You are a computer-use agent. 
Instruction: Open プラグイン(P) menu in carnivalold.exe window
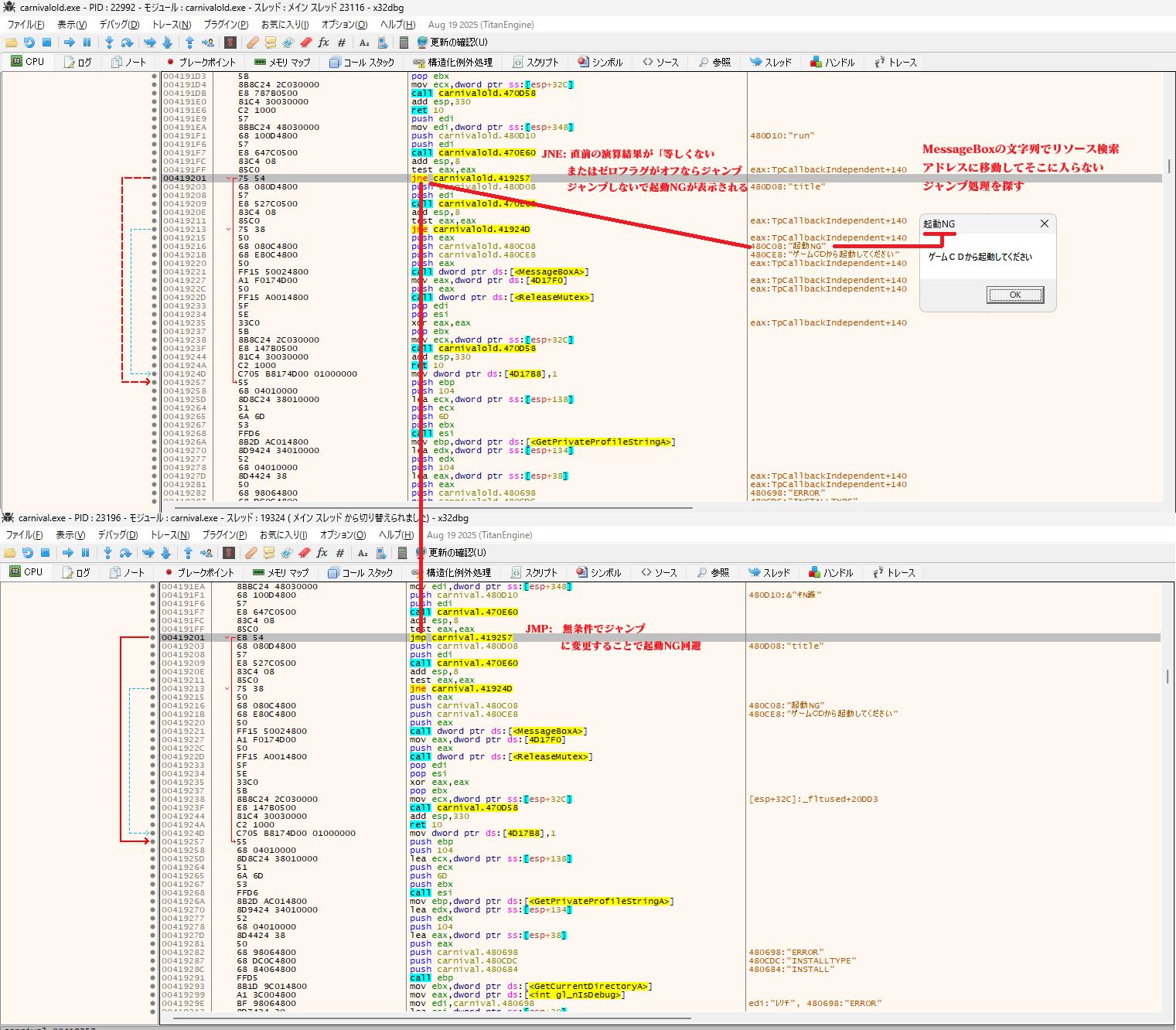tap(226, 25)
